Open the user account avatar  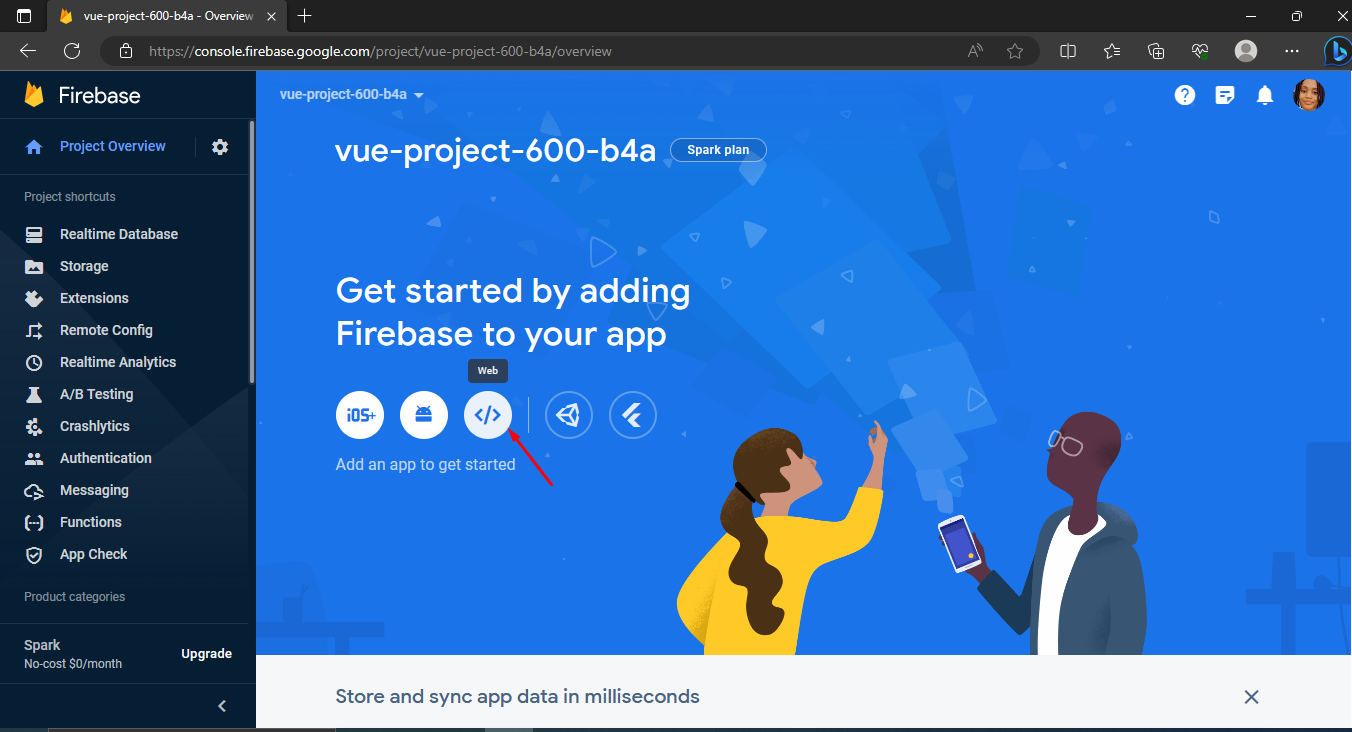[1309, 95]
